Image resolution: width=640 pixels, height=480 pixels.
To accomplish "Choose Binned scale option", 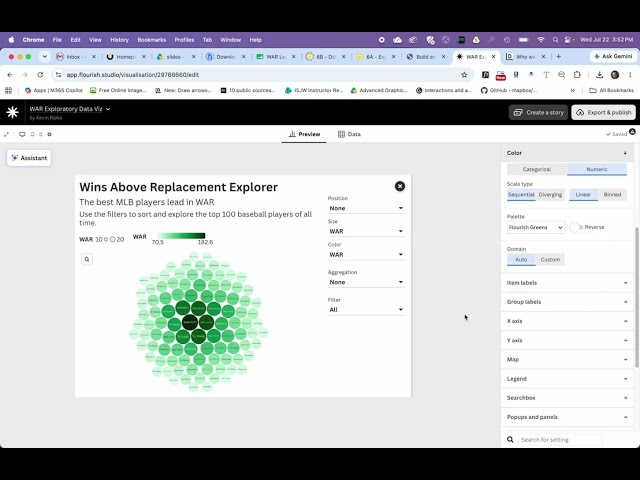I will point(612,195).
